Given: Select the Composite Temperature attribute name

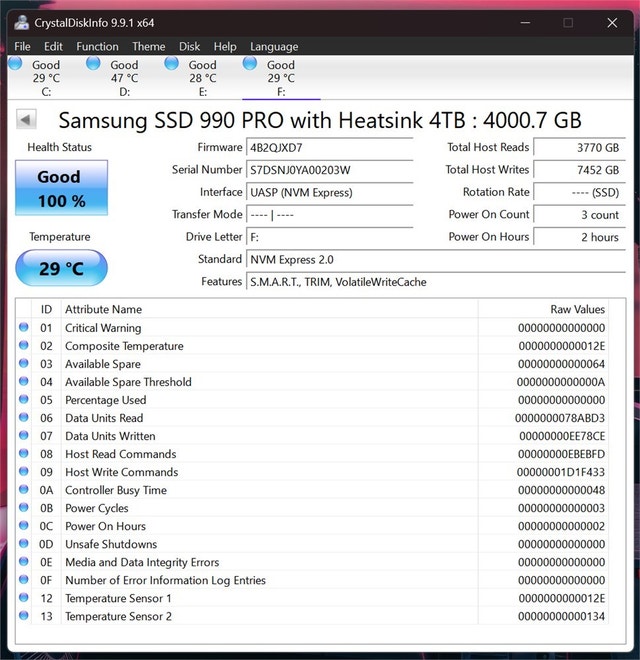Looking at the screenshot, I should point(124,346).
